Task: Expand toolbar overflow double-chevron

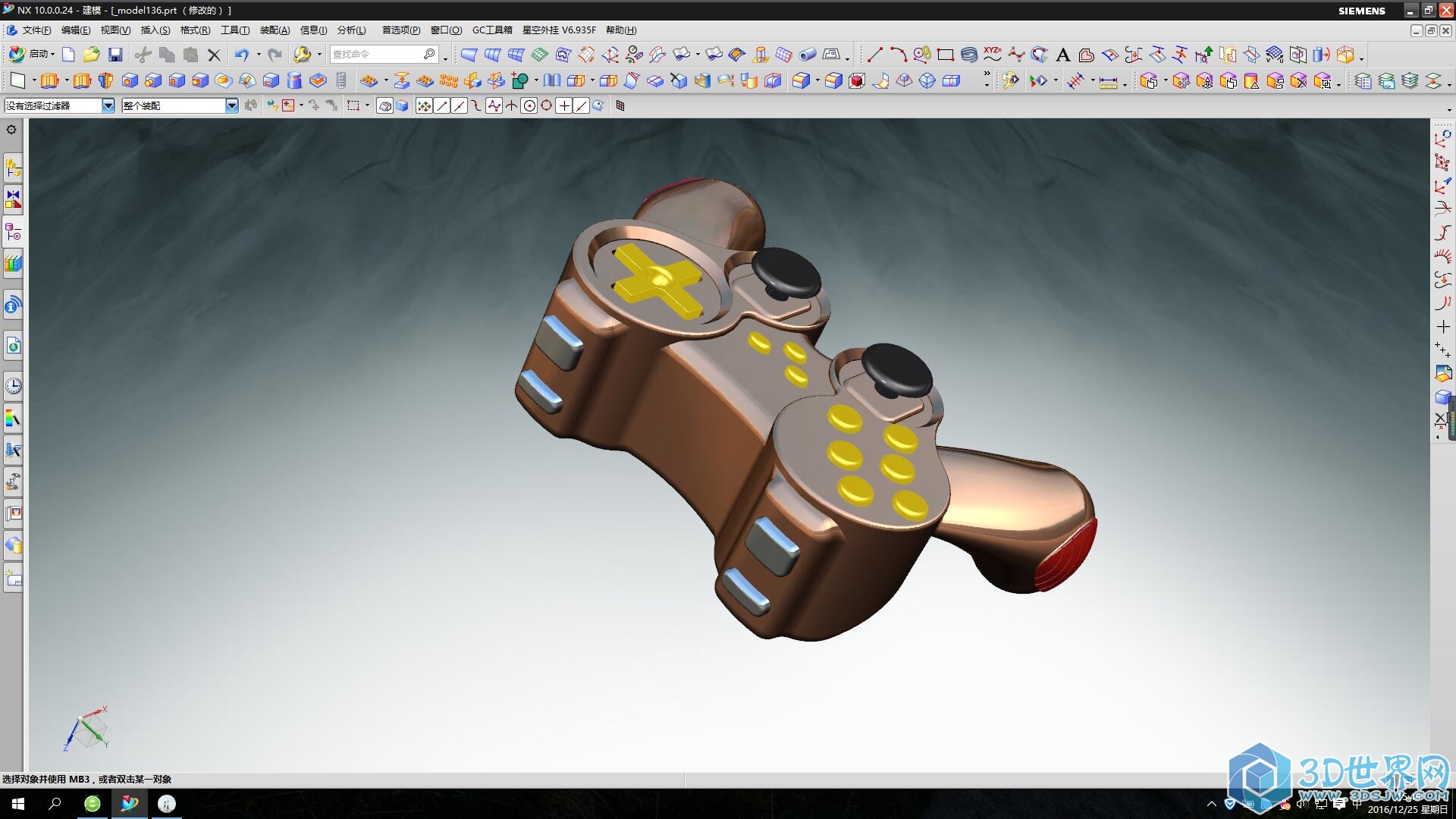Action: click(987, 74)
